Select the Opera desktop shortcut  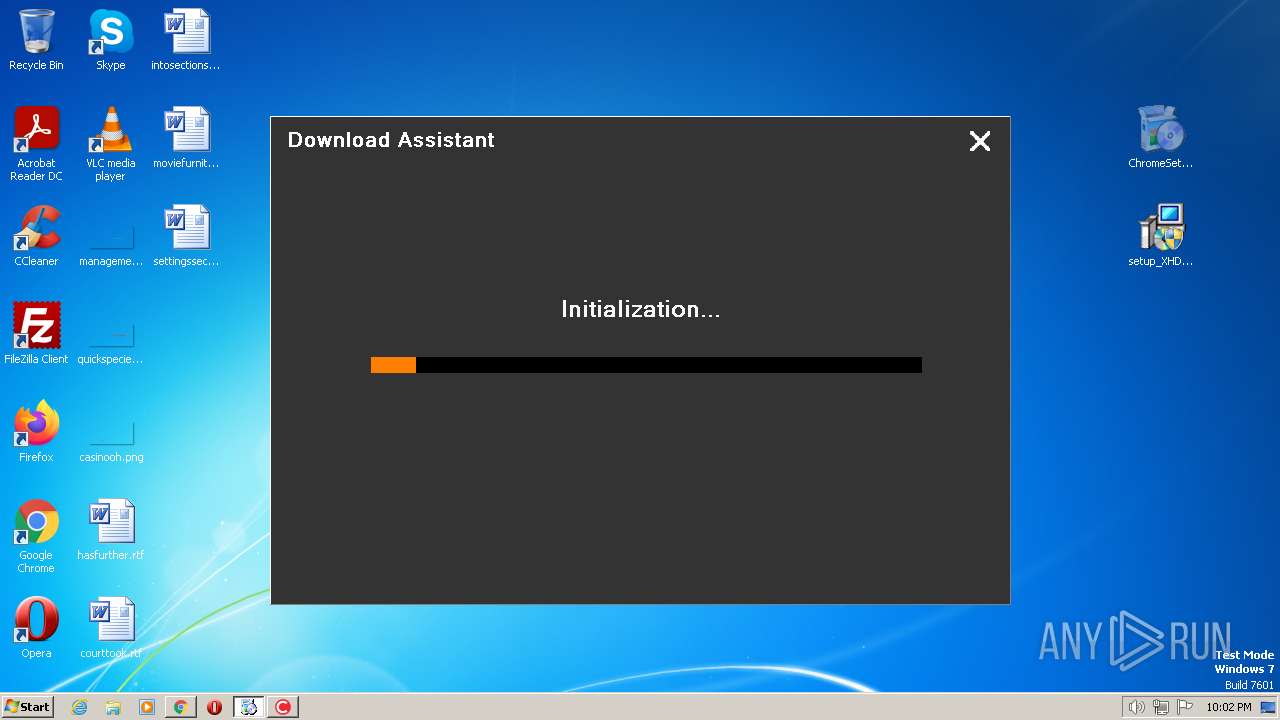[36, 628]
